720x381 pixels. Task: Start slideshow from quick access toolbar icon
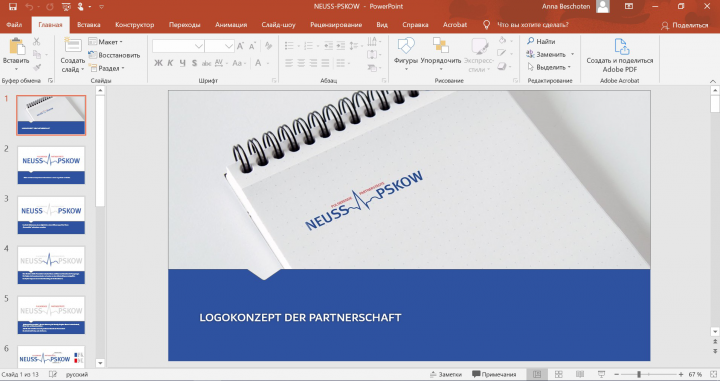(x=66, y=6)
